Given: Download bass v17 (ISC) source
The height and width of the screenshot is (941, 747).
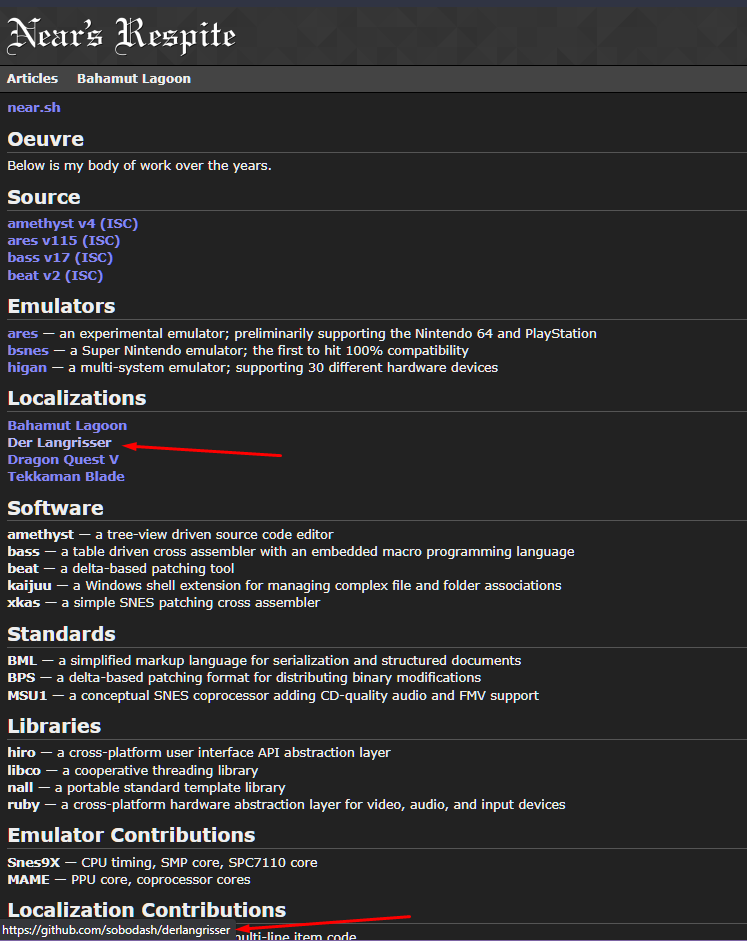Looking at the screenshot, I should (60, 257).
